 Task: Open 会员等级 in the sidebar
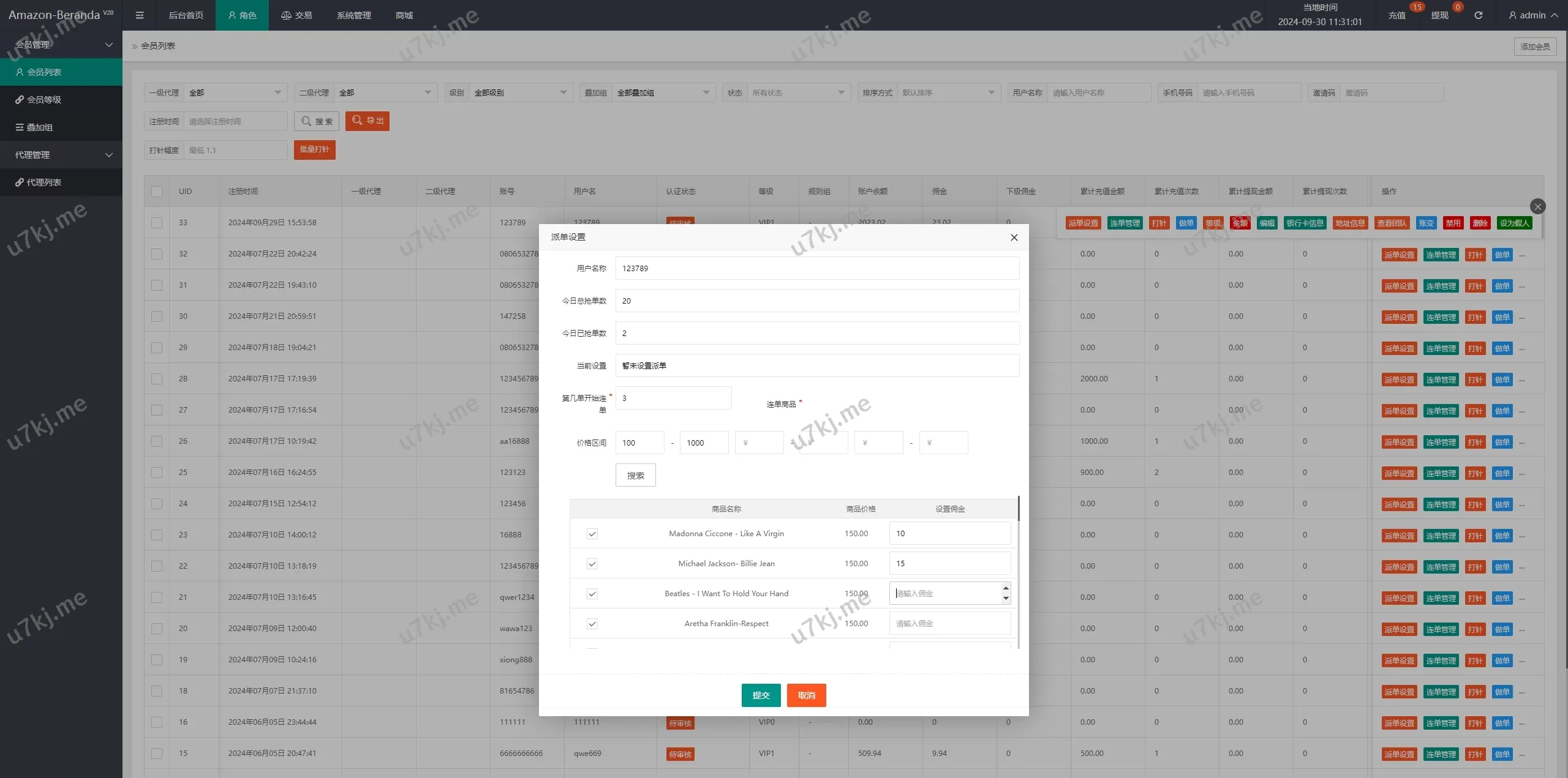coord(44,100)
